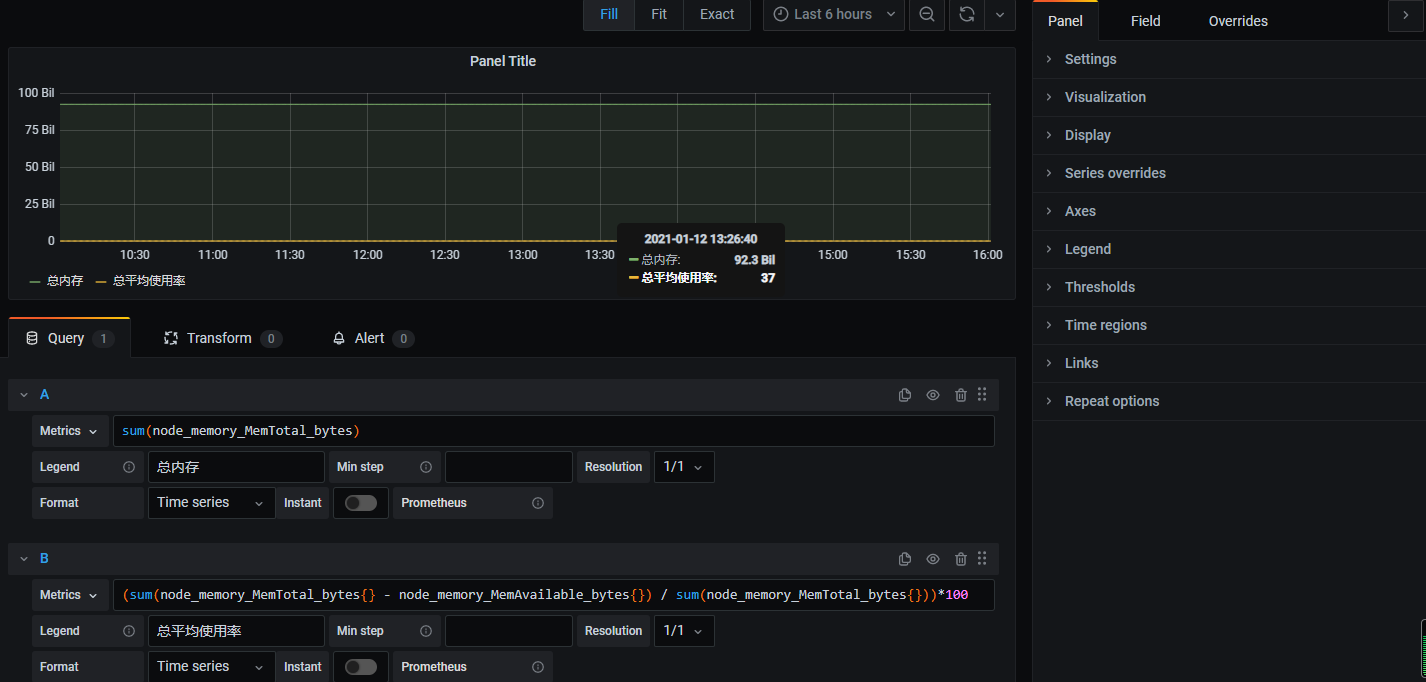Viewport: 1426px width, 682px height.
Task: Click the refresh dashboard icon
Action: [x=966, y=15]
